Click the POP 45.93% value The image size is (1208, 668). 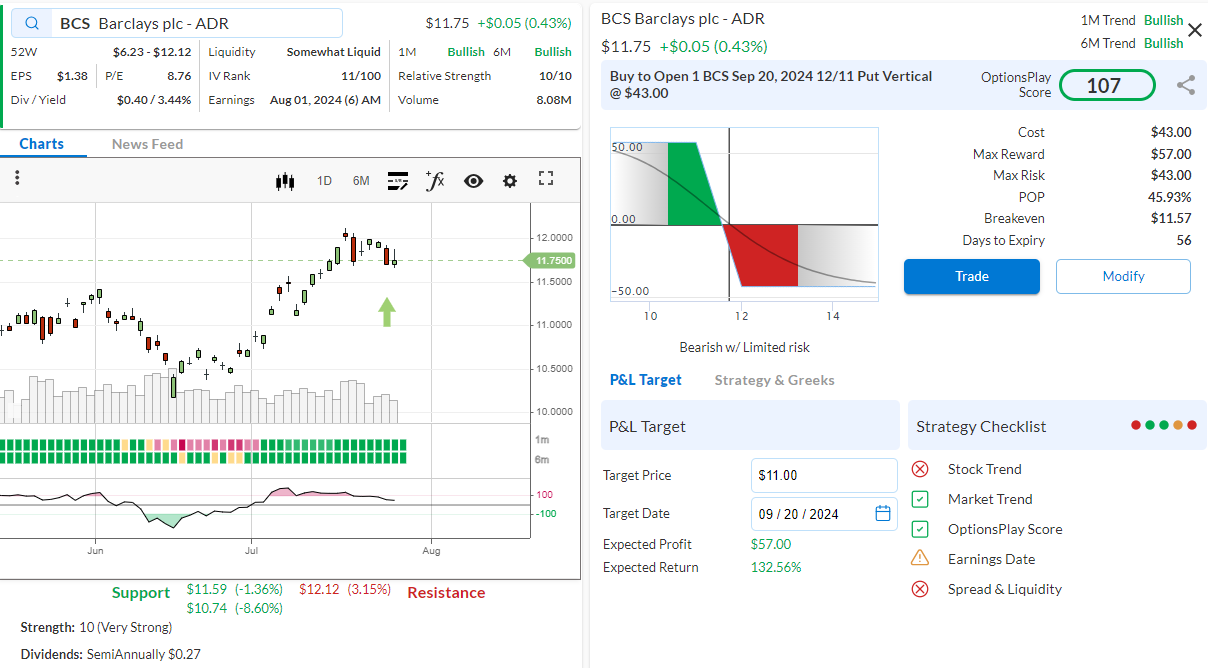1170,197
